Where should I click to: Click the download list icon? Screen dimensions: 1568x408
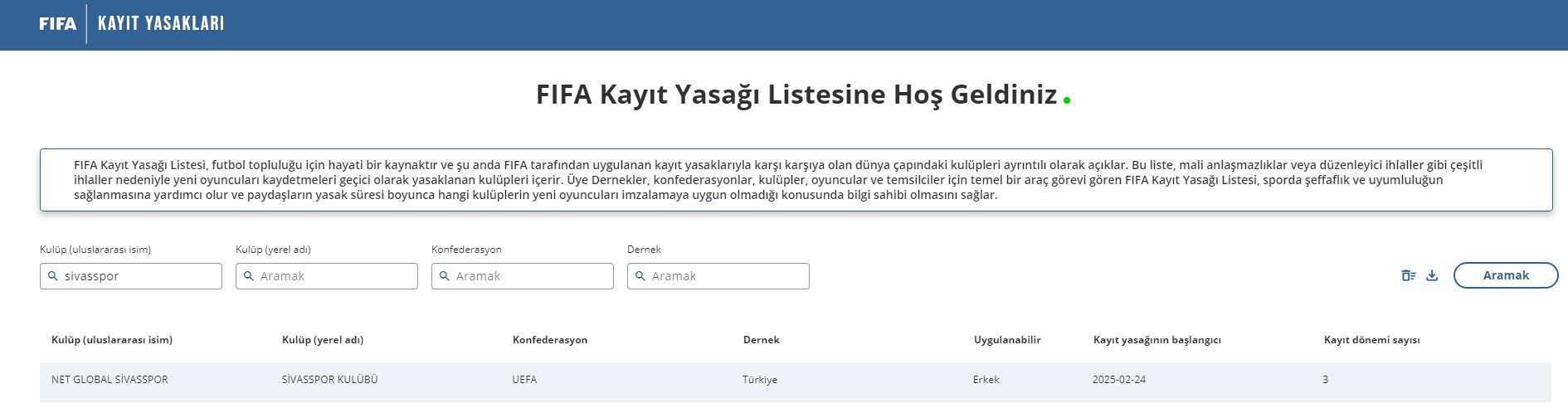click(x=1432, y=276)
